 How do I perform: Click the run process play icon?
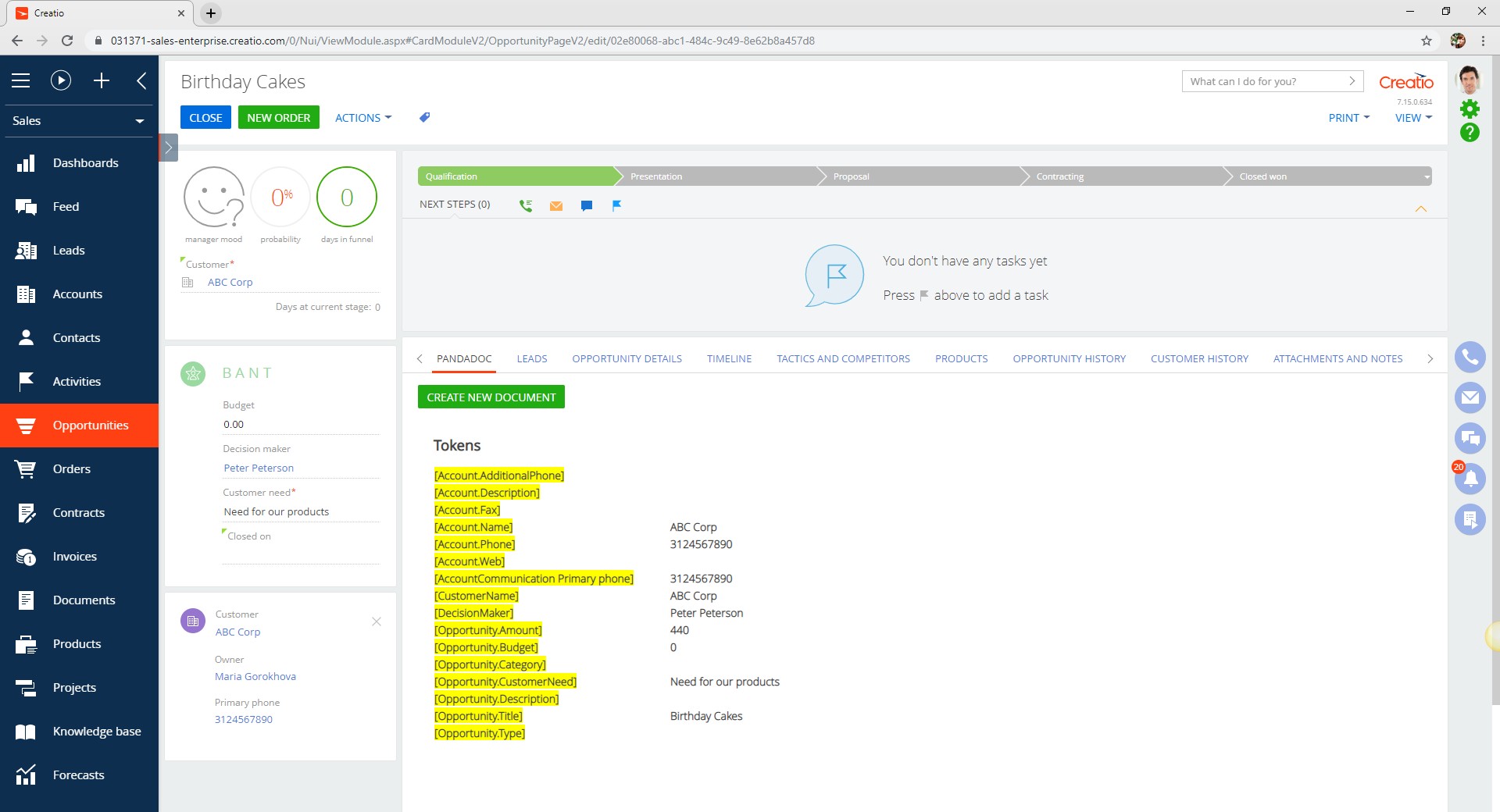(x=61, y=80)
